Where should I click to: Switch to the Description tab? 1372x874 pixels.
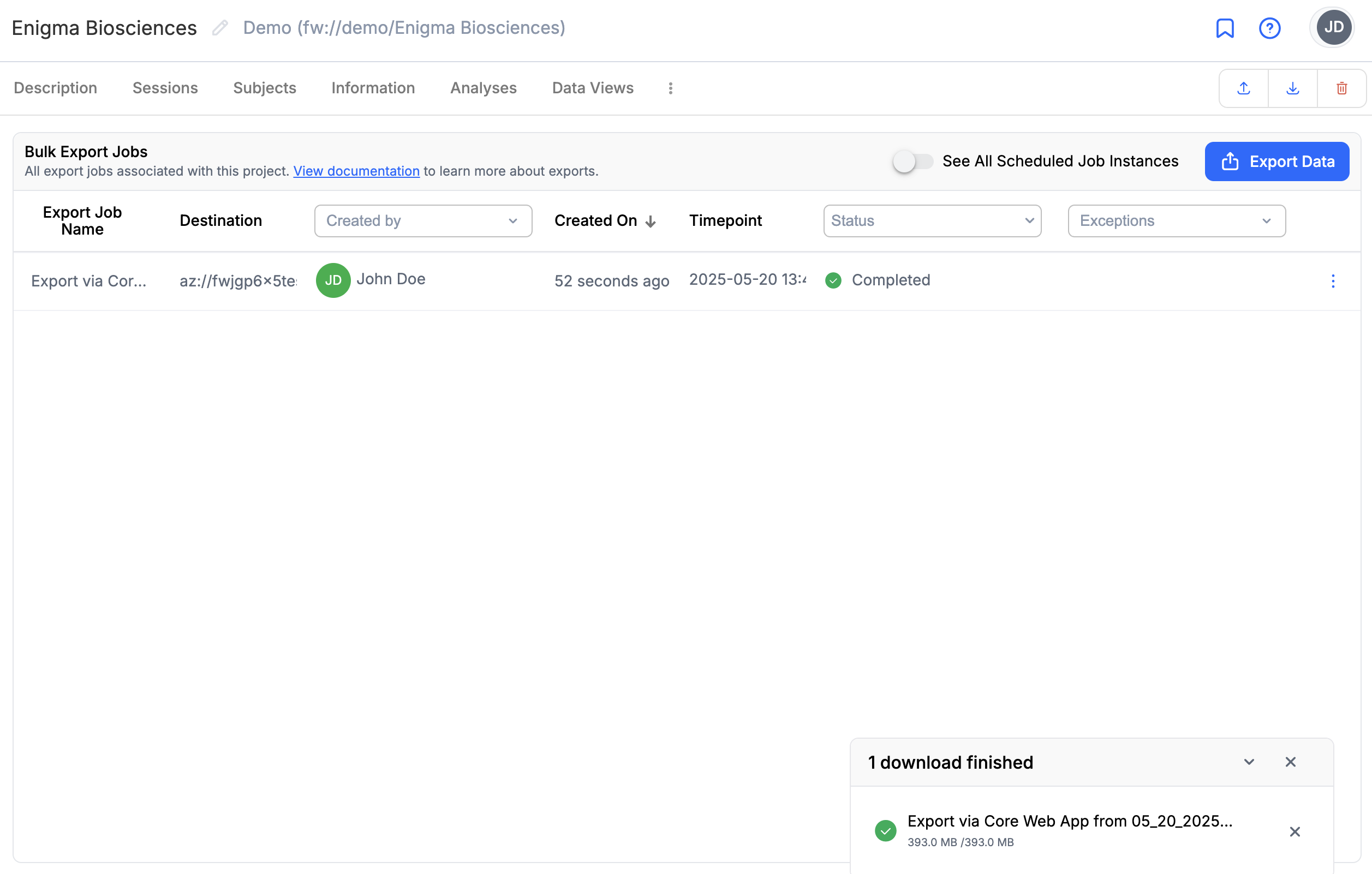55,88
